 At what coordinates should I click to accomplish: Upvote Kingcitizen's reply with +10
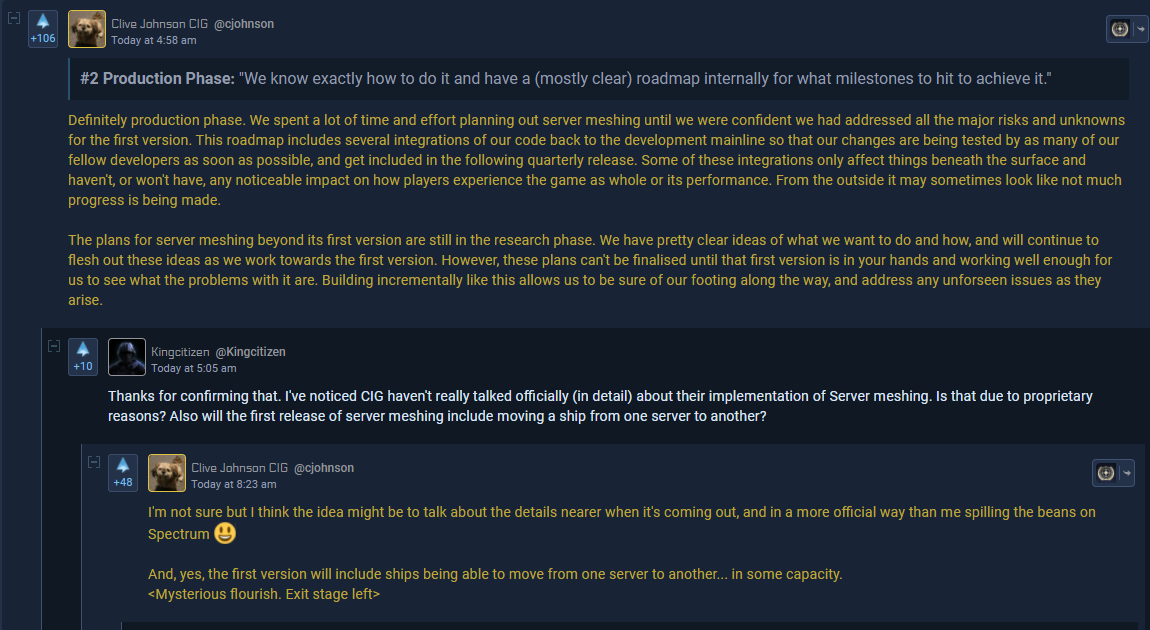83,350
